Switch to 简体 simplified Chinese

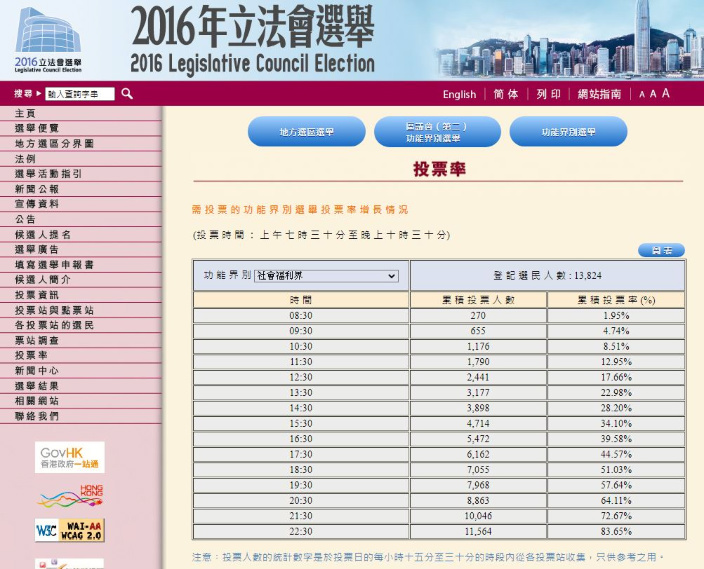click(x=506, y=94)
